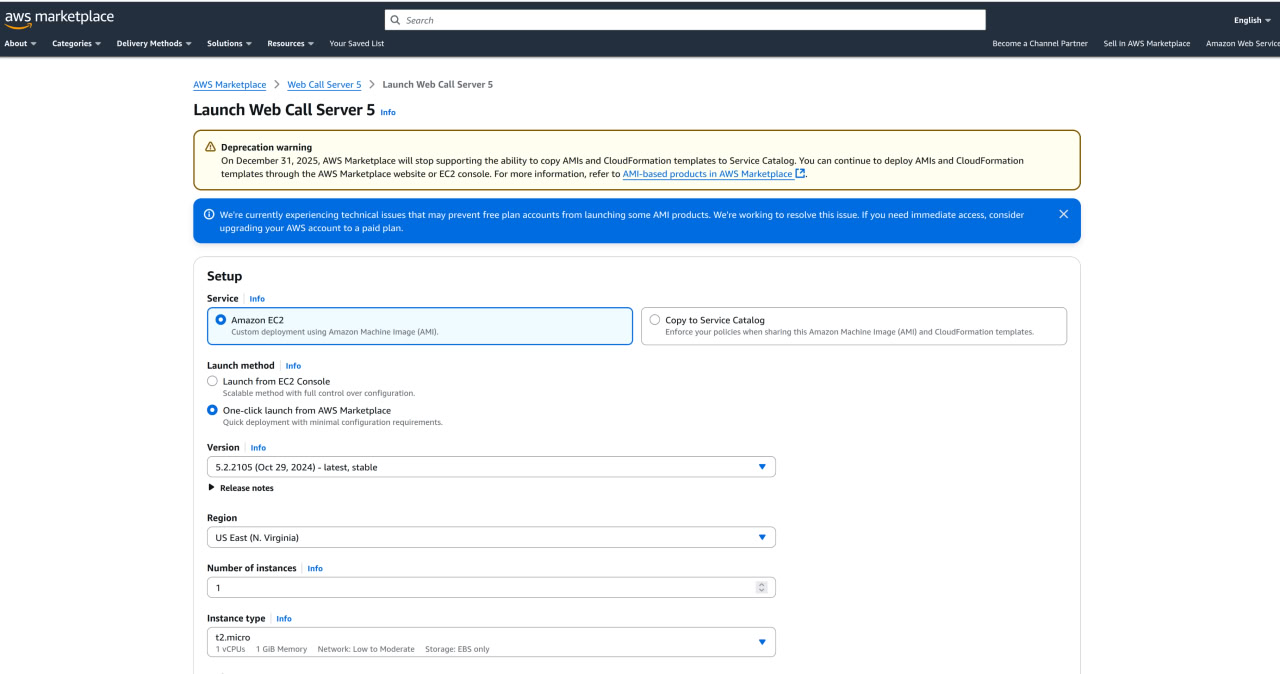The width and height of the screenshot is (1280, 674).
Task: Click Sell in AWS Marketplace link
Action: point(1147,43)
